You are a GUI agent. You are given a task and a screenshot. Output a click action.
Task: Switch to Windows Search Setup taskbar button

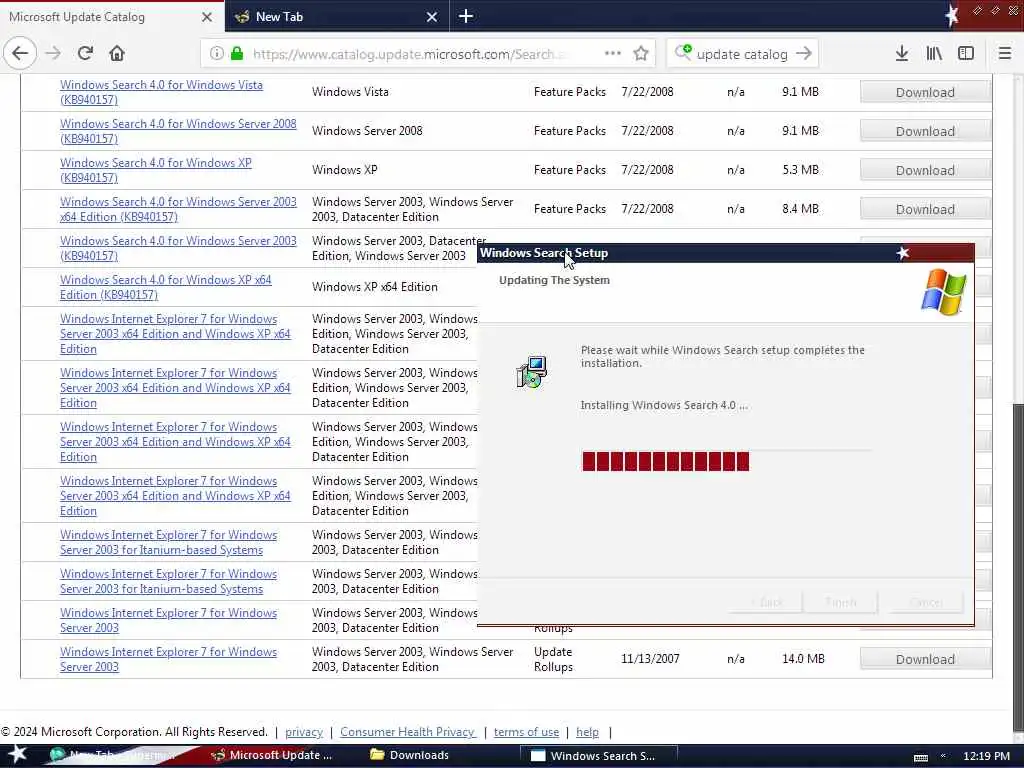coord(599,756)
